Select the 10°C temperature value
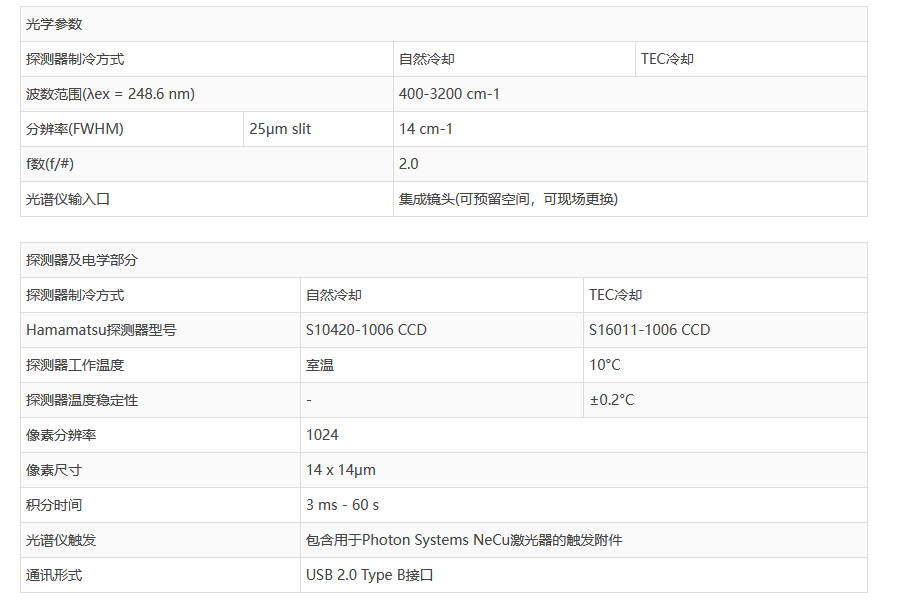 [605, 365]
